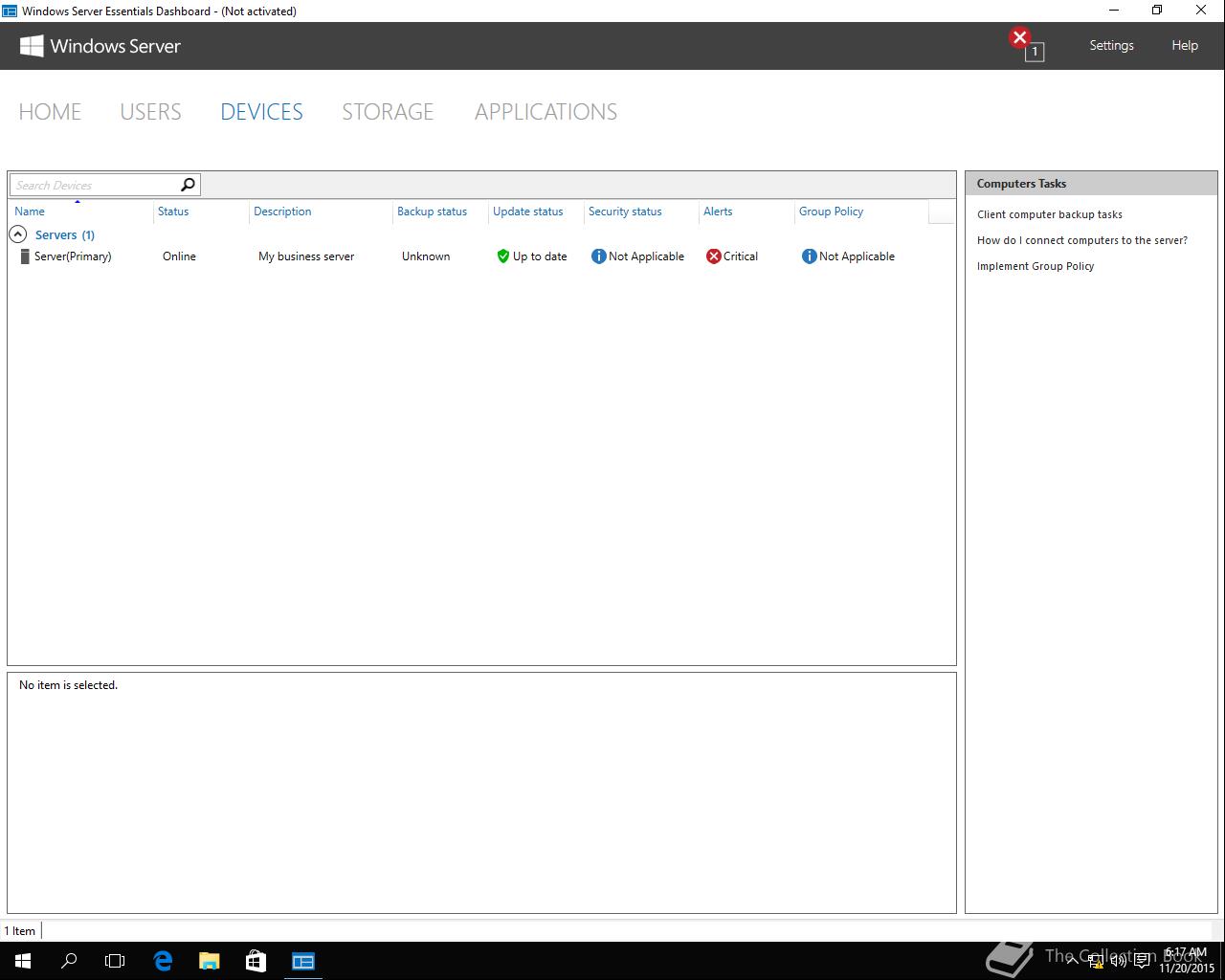Screen dimensions: 1225x980
Task: Click the Search Devices input field
Action: tap(94, 185)
